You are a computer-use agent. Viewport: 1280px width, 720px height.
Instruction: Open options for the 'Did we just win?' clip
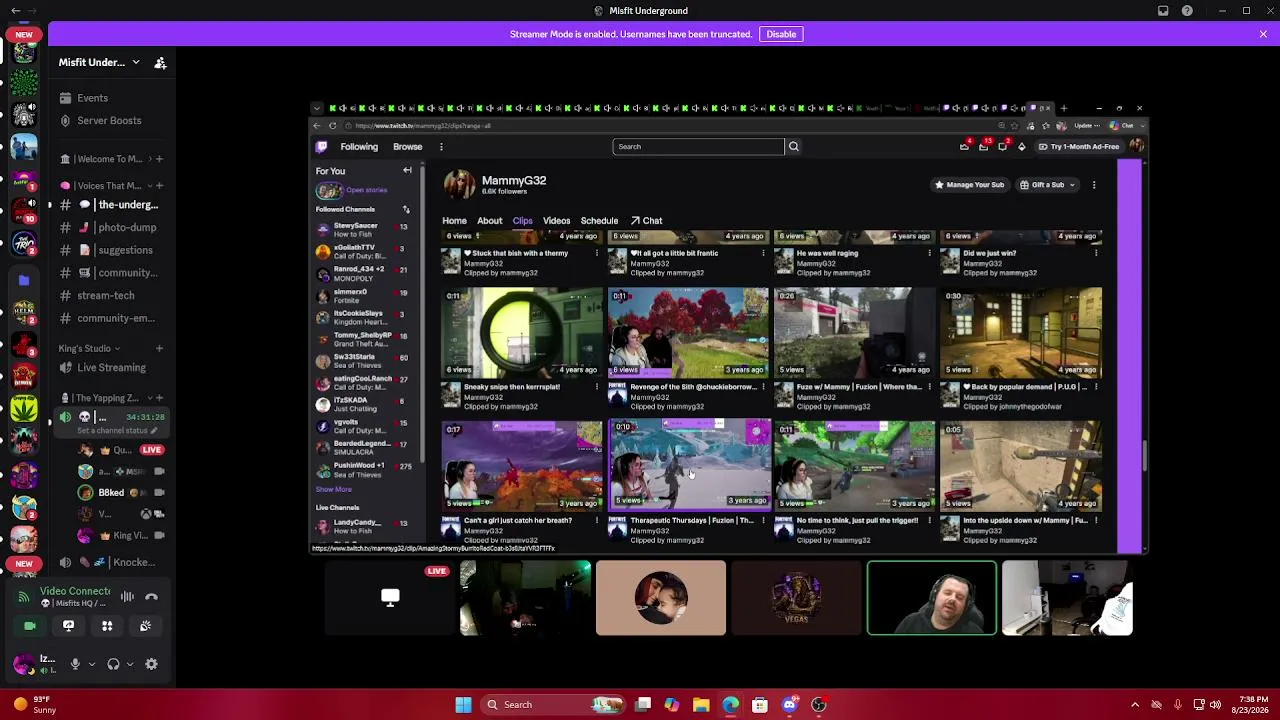tap(1096, 254)
